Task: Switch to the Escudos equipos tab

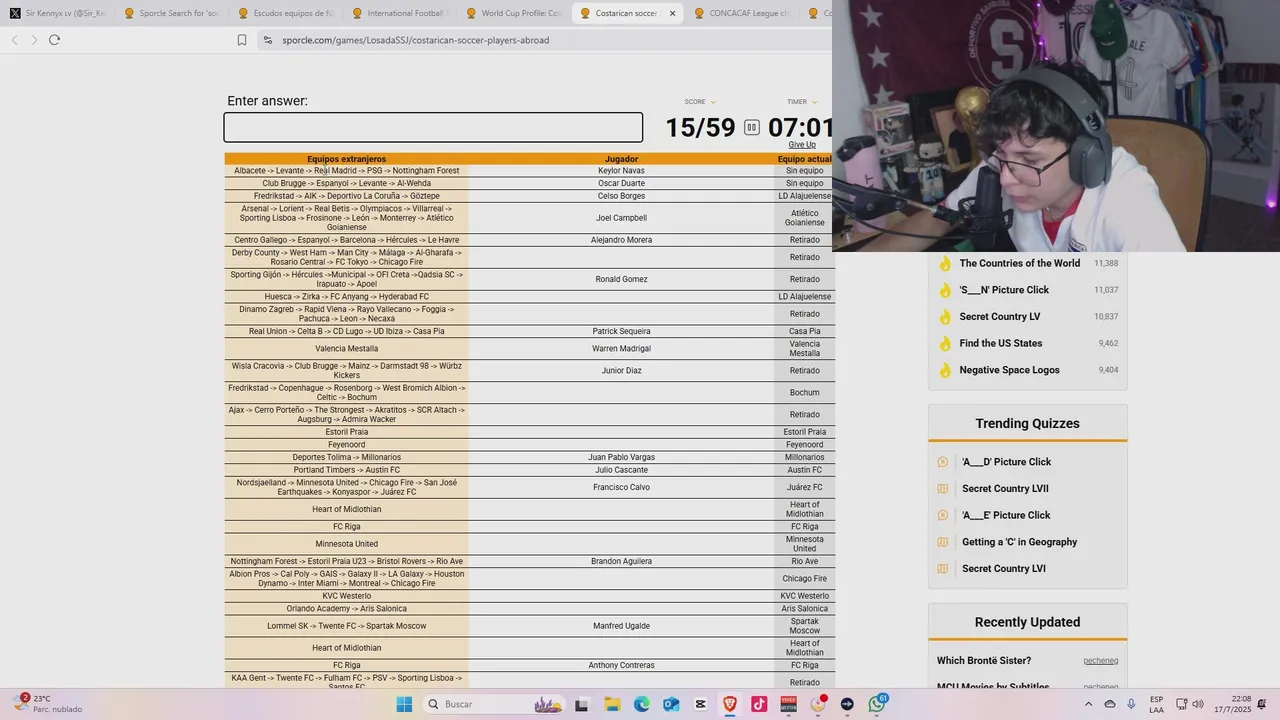Action: pyautogui.click(x=285, y=13)
